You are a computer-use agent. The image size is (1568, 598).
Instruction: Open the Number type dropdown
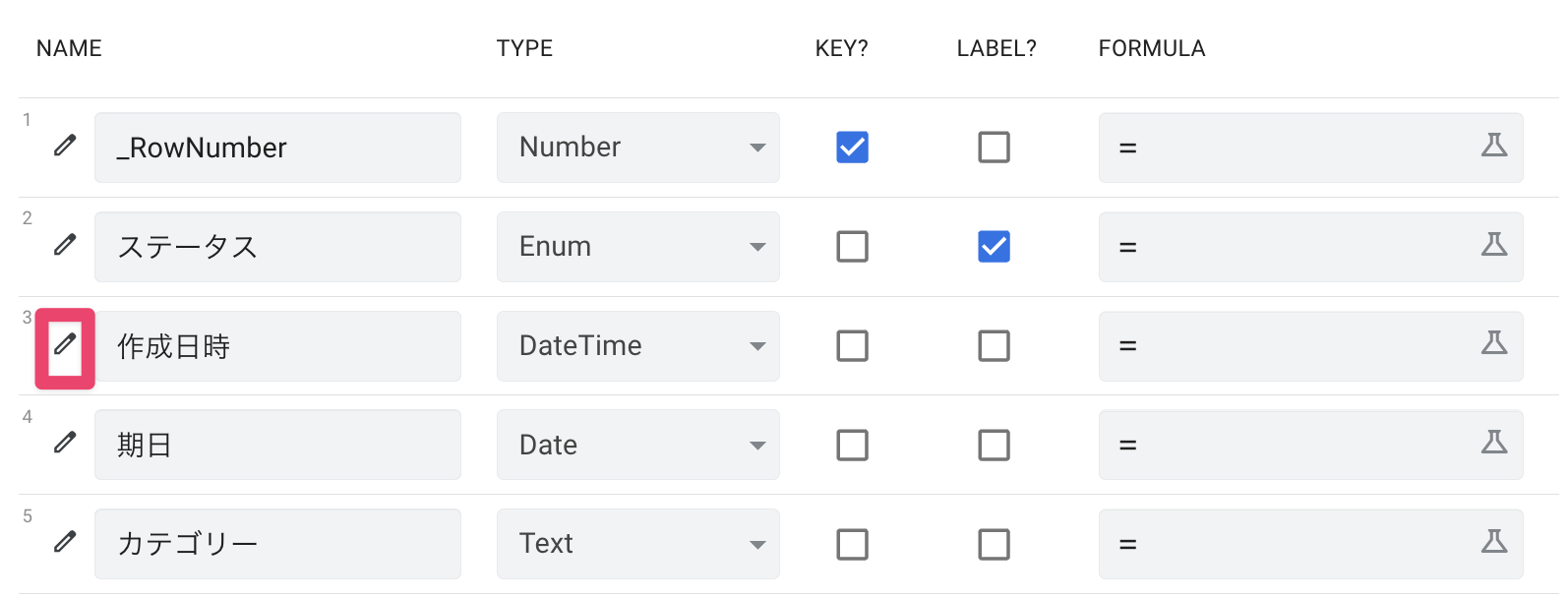click(x=637, y=148)
